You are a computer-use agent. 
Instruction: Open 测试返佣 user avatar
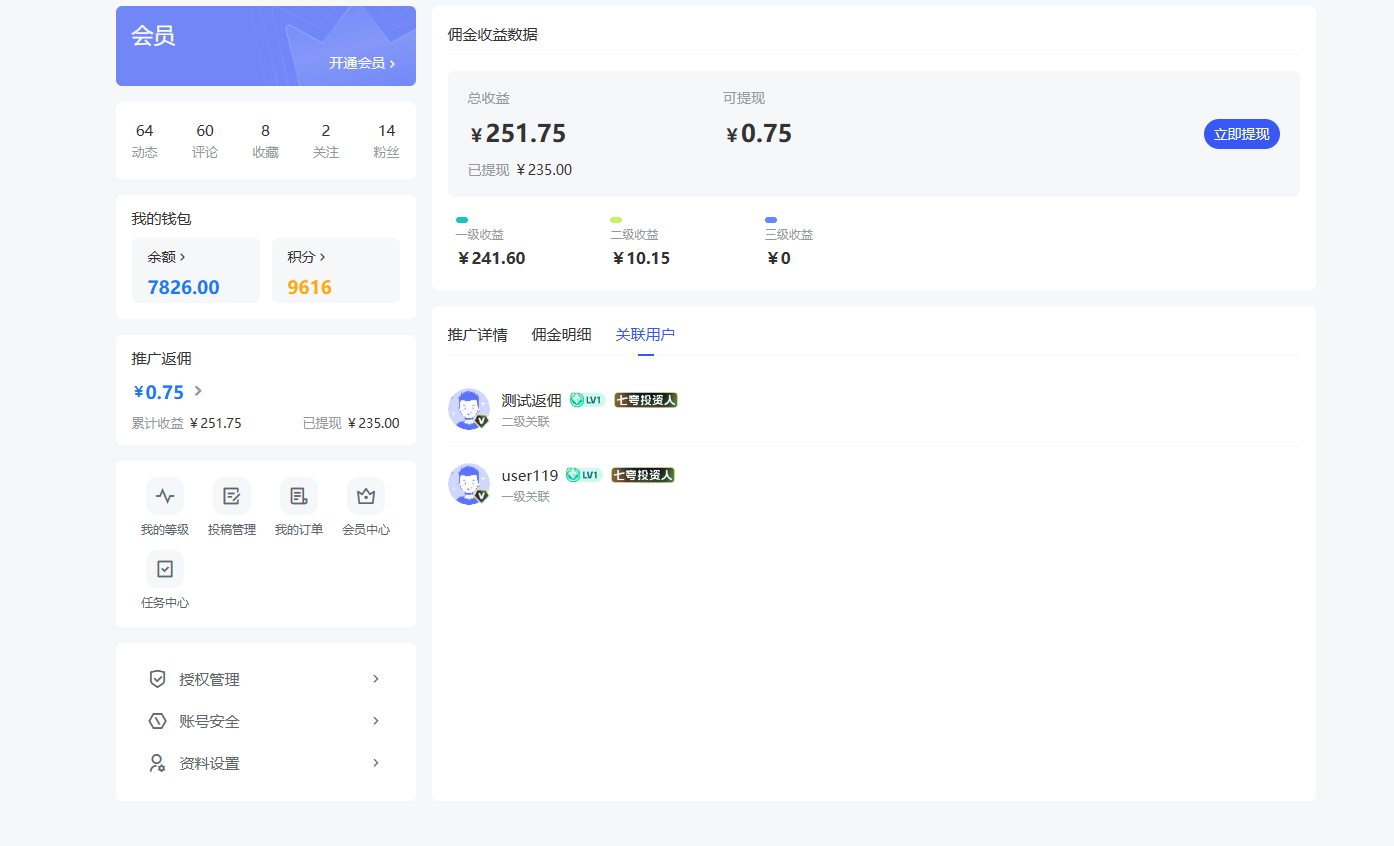pos(468,409)
